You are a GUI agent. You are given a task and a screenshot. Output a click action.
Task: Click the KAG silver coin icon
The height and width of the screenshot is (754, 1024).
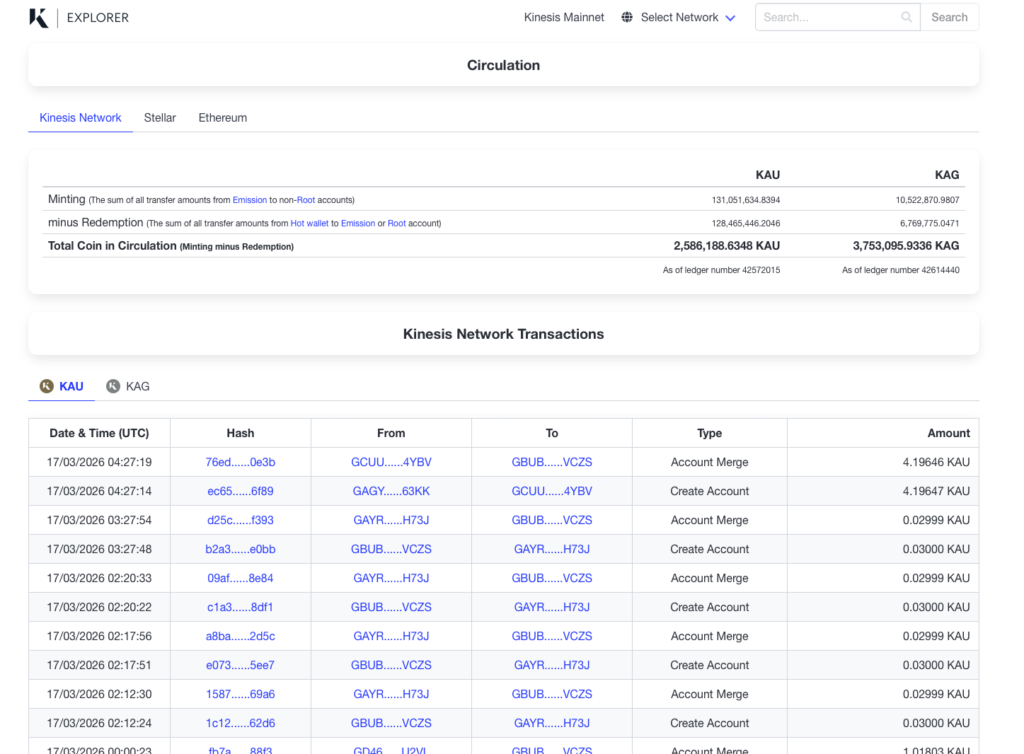pos(113,386)
